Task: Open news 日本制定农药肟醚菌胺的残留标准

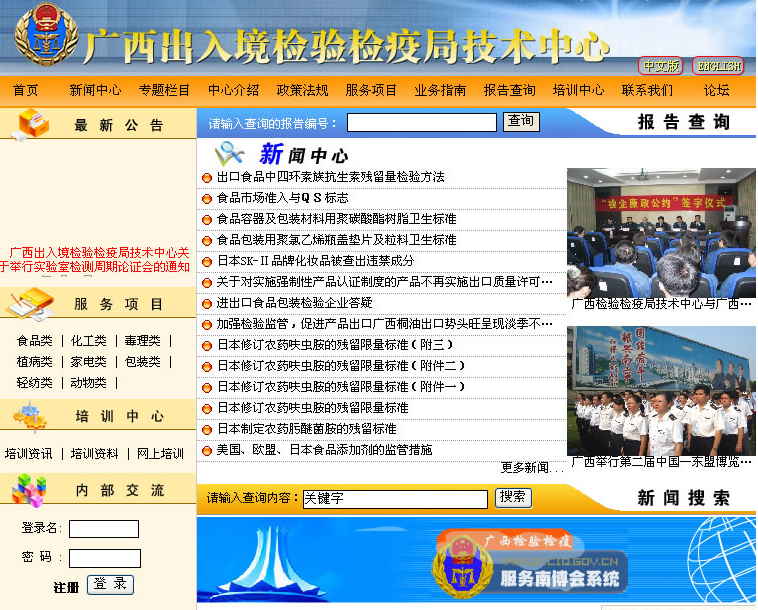Action: coord(306,429)
